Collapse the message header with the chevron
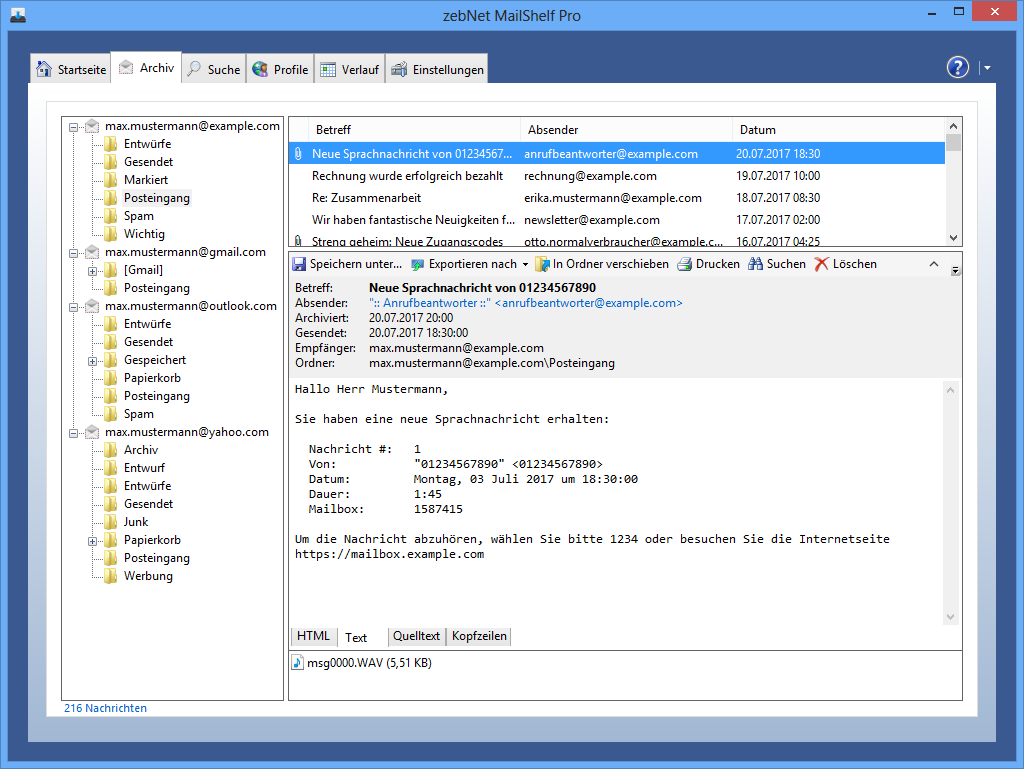The height and width of the screenshot is (769, 1024). pyautogui.click(x=934, y=264)
